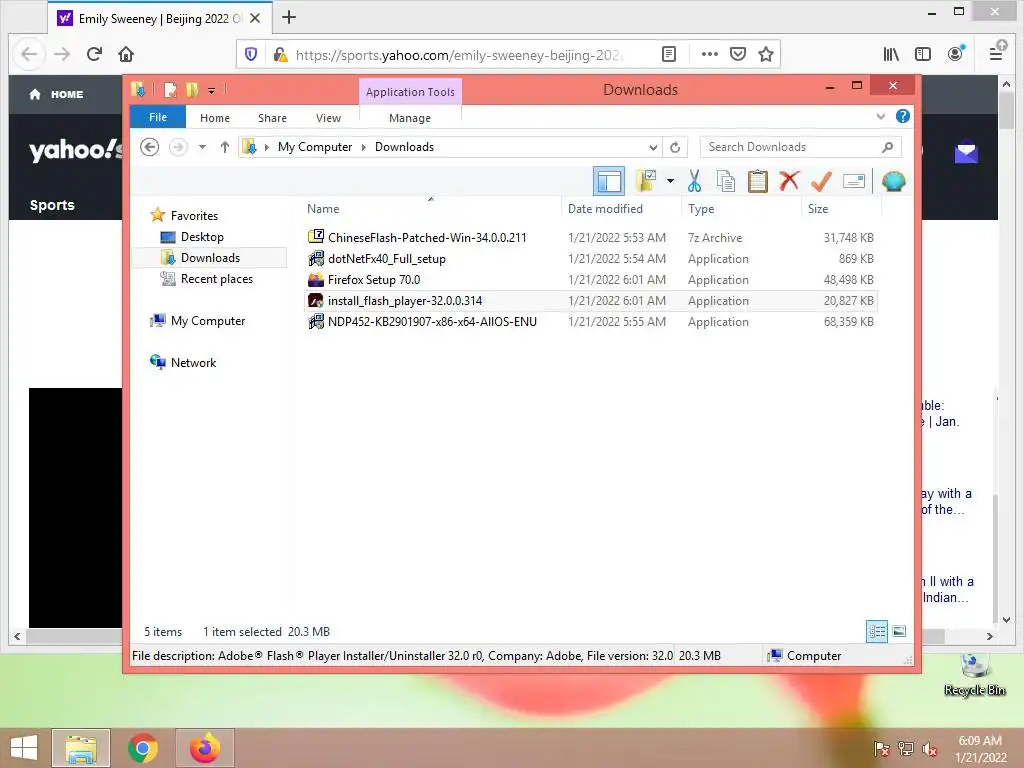Viewport: 1024px width, 768px height.
Task: Toggle Firefox Reader View icon
Action: [669, 54]
